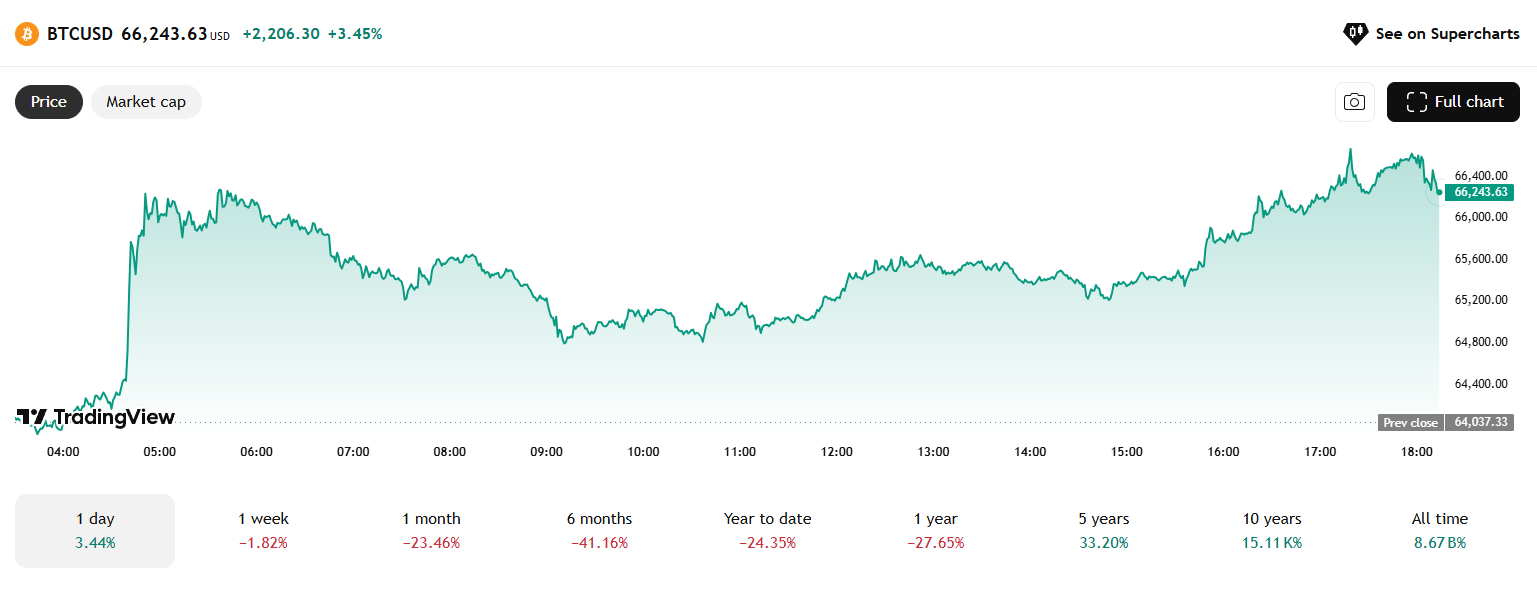Click the Supercharts icon at top right
The height and width of the screenshot is (594, 1537).
[x=1355, y=34]
